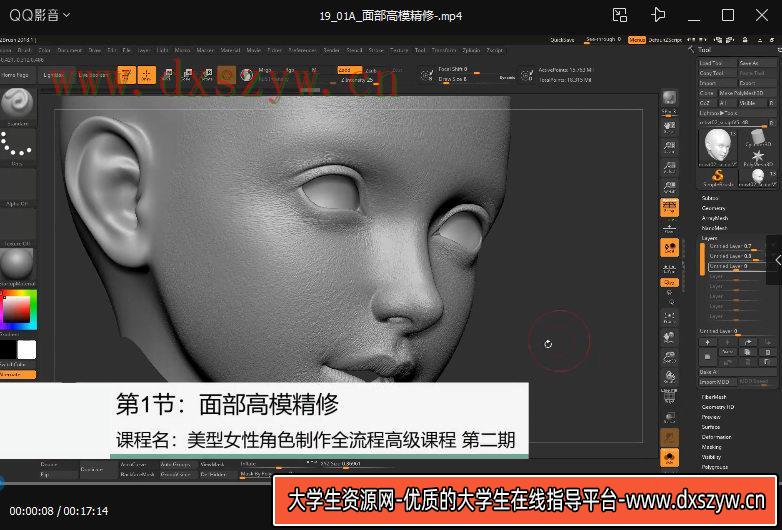Screen dimensions: 782x530
Task: Toggle the Local symmetry button
Action: (669, 248)
